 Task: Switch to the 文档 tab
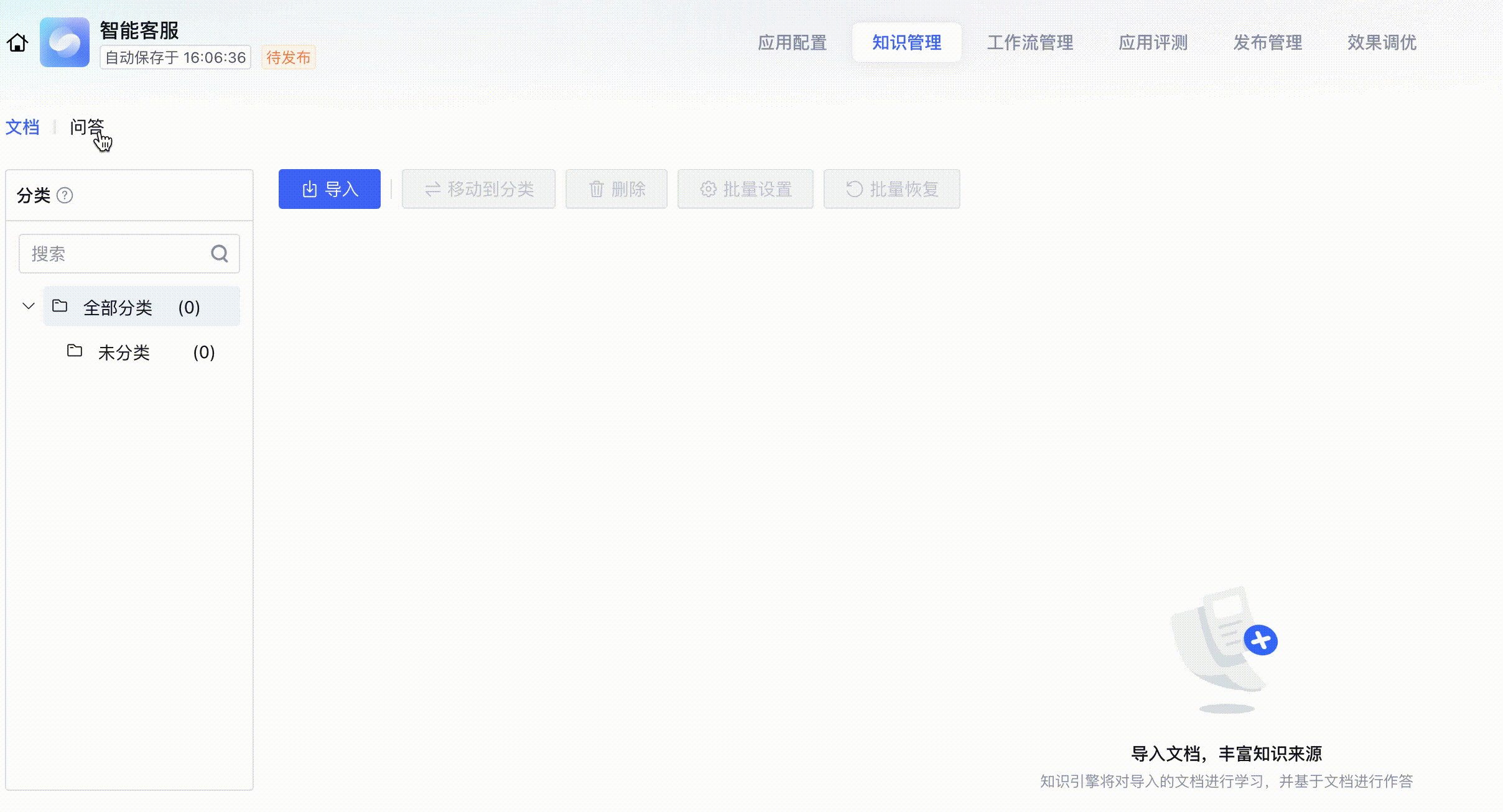22,127
